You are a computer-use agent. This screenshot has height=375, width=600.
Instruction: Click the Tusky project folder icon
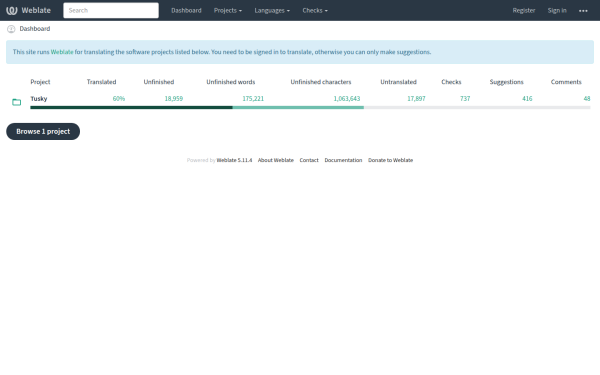point(16,102)
